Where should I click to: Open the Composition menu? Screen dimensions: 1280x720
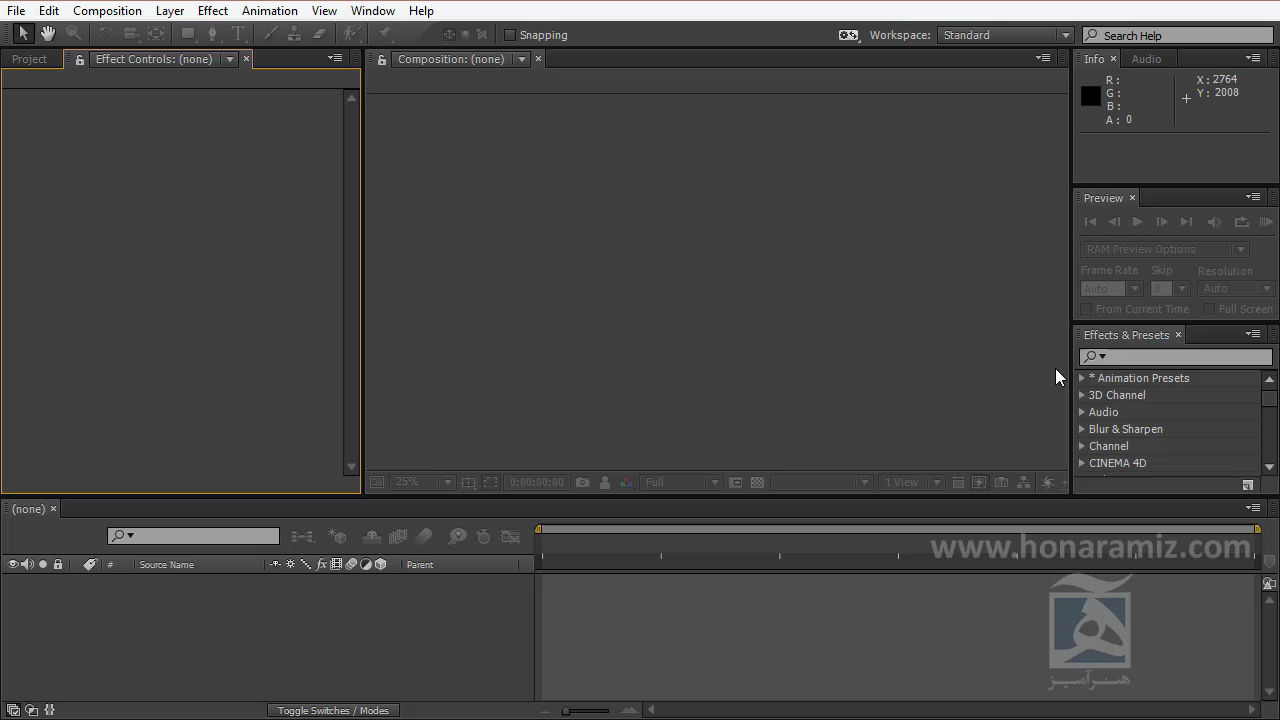(x=107, y=10)
